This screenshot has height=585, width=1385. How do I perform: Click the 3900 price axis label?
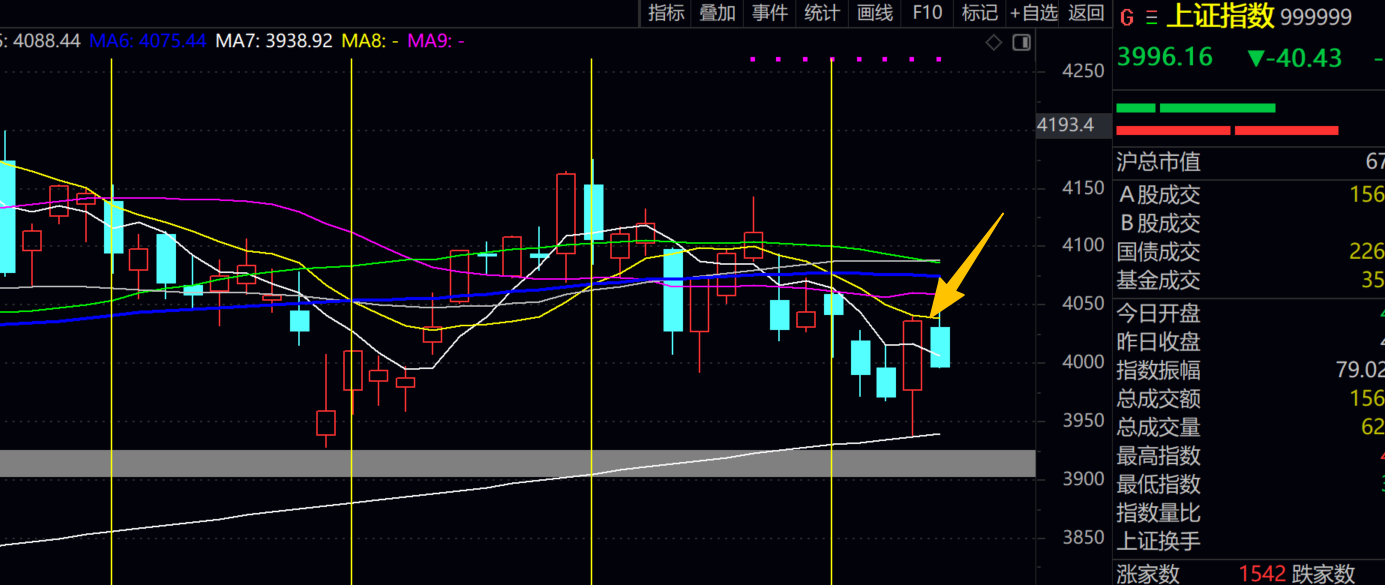(x=1083, y=480)
